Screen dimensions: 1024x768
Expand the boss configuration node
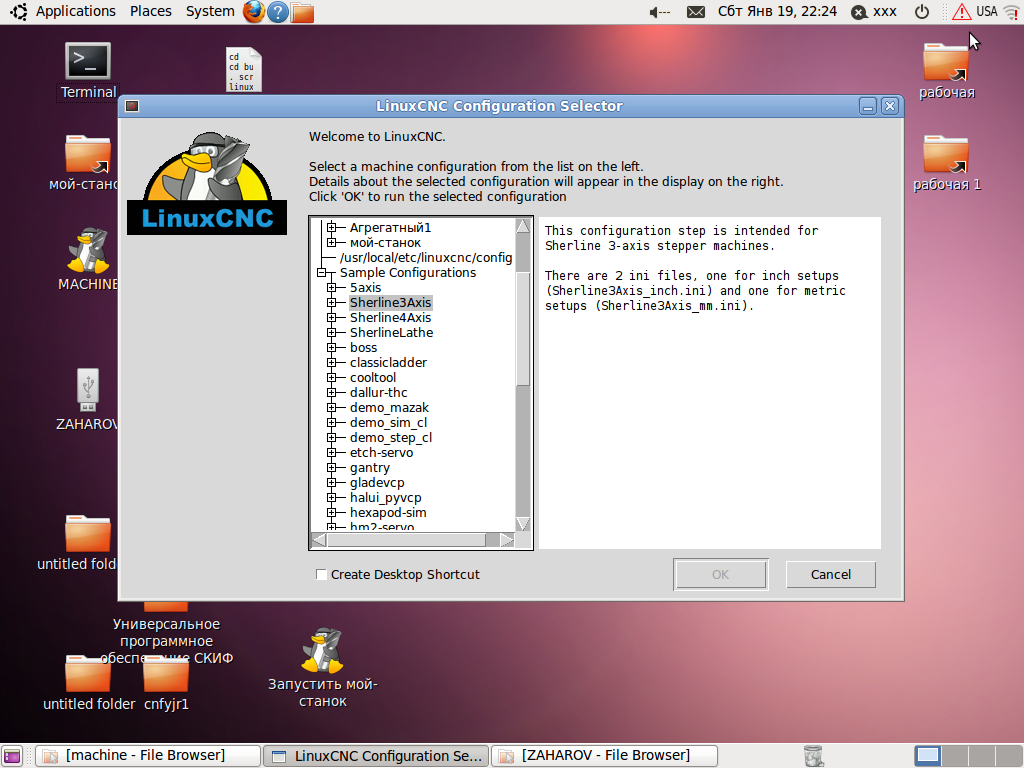point(332,347)
